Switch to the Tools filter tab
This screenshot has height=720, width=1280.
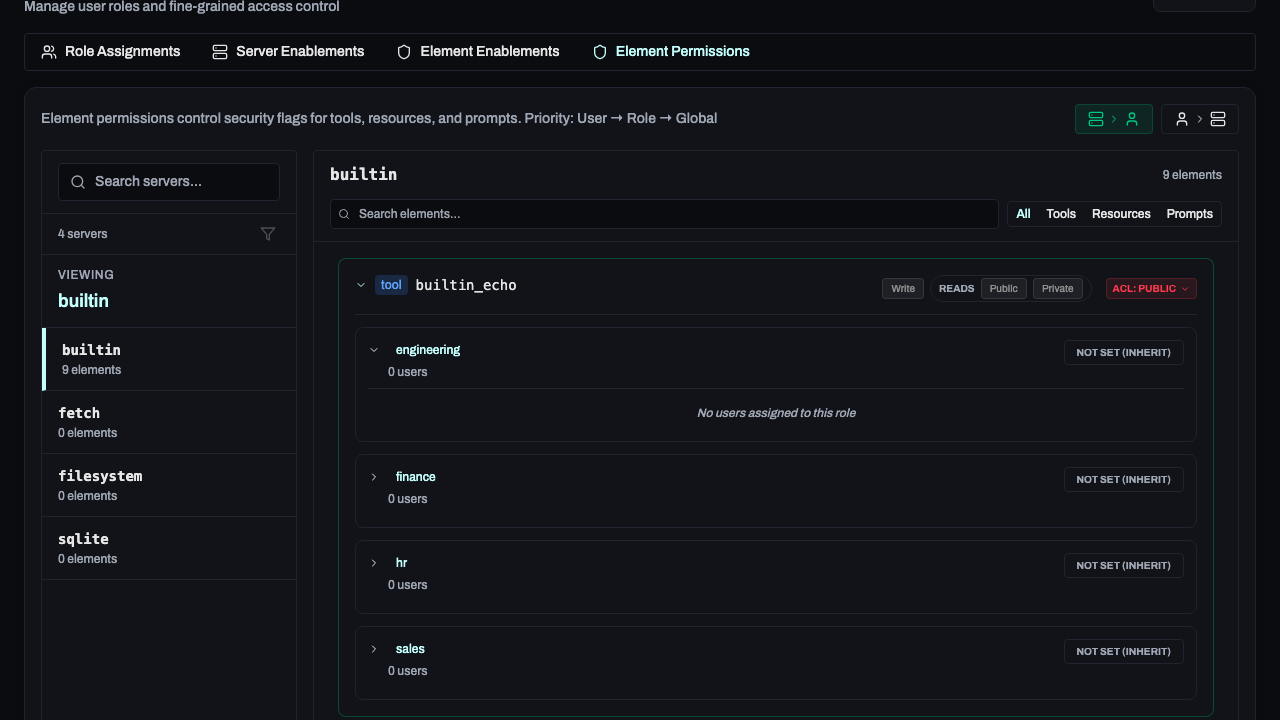1060,213
